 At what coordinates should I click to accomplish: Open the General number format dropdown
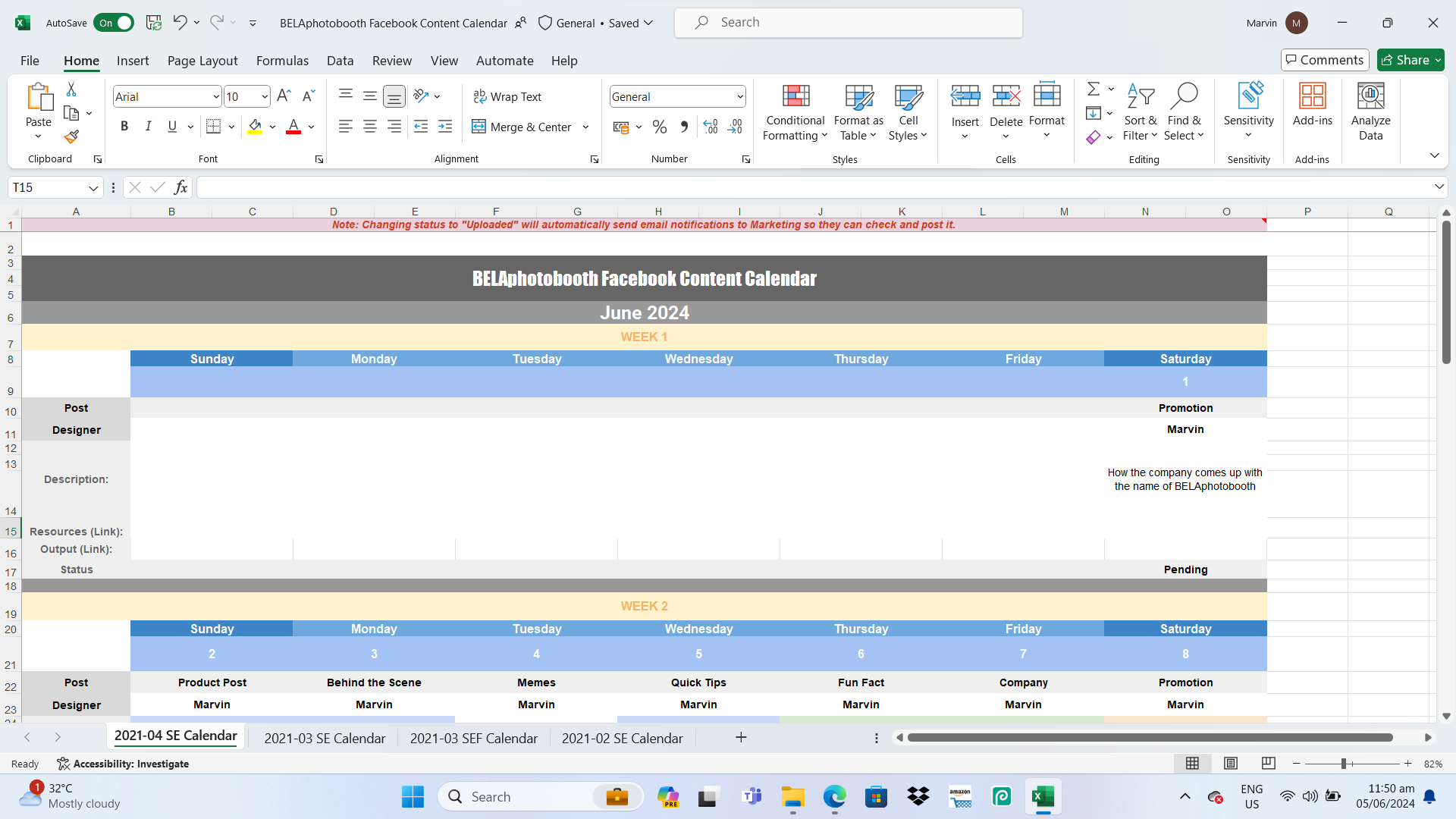(x=739, y=96)
